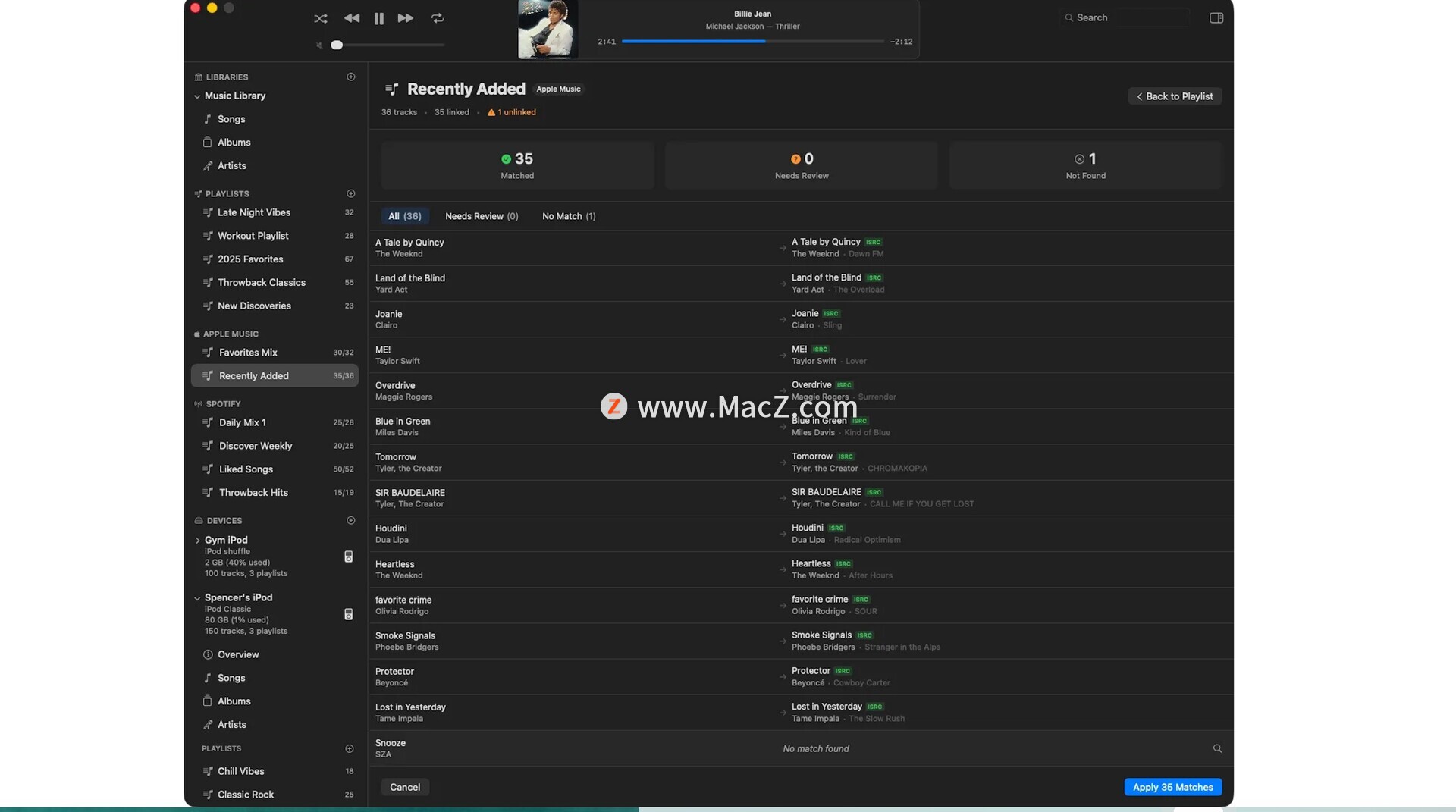Apply 35 Matches

(1172, 788)
